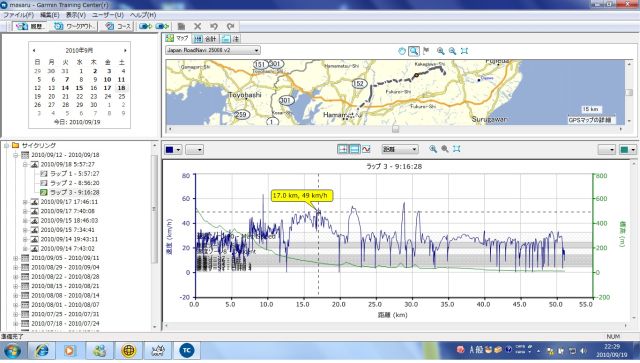Select the hand pan tool above map
Viewport: 640px width, 363px height.
click(402, 51)
